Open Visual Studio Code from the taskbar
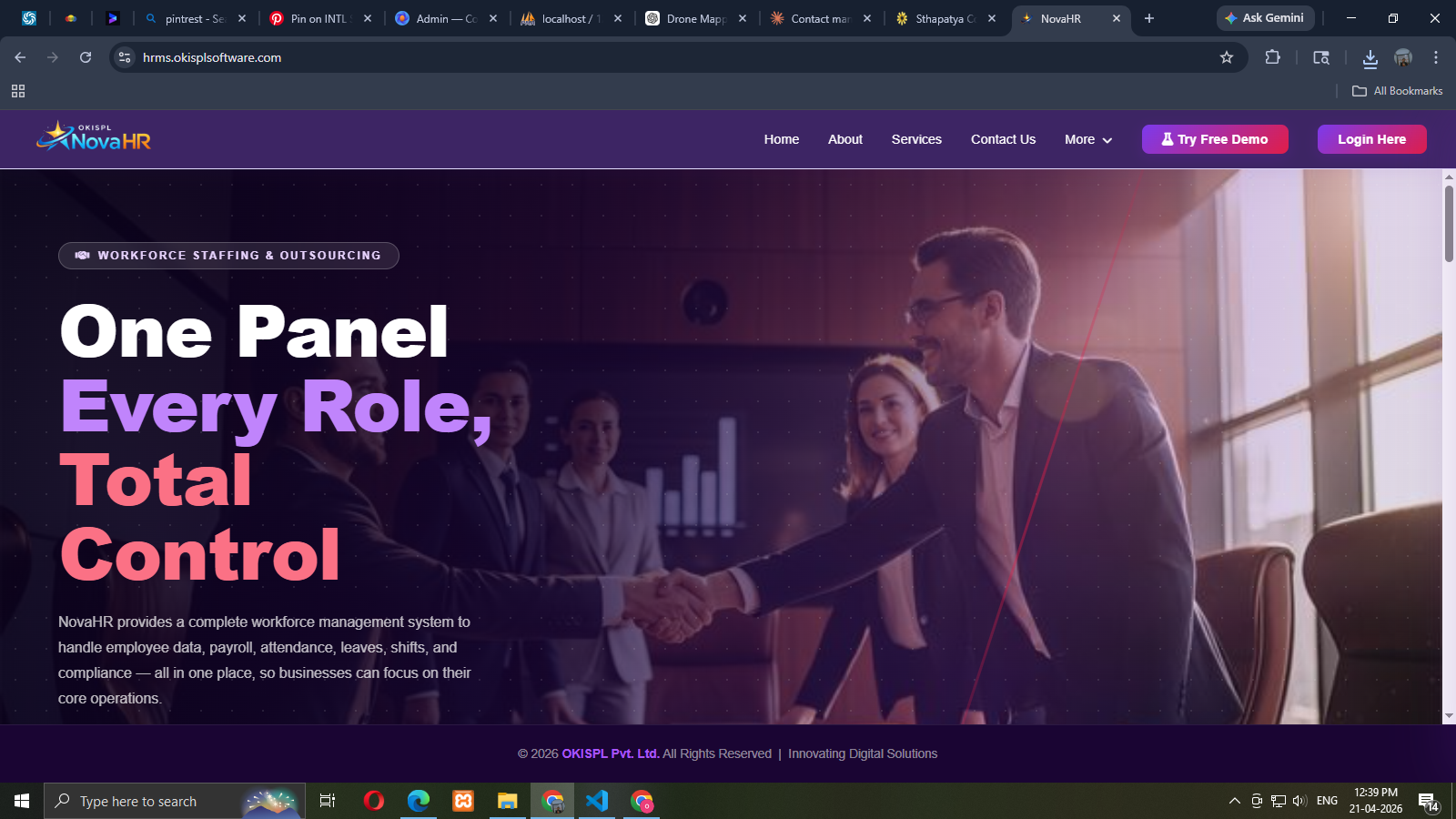The width and height of the screenshot is (1456, 819). [x=597, y=801]
